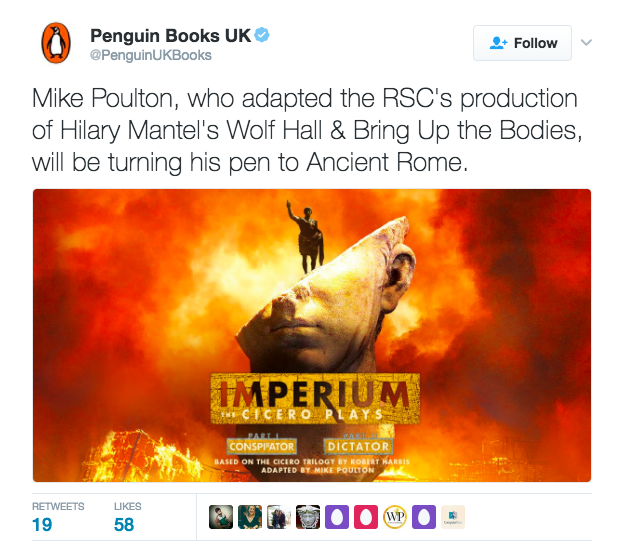Click the Likes label
This screenshot has width=617, height=544.
coord(127,506)
